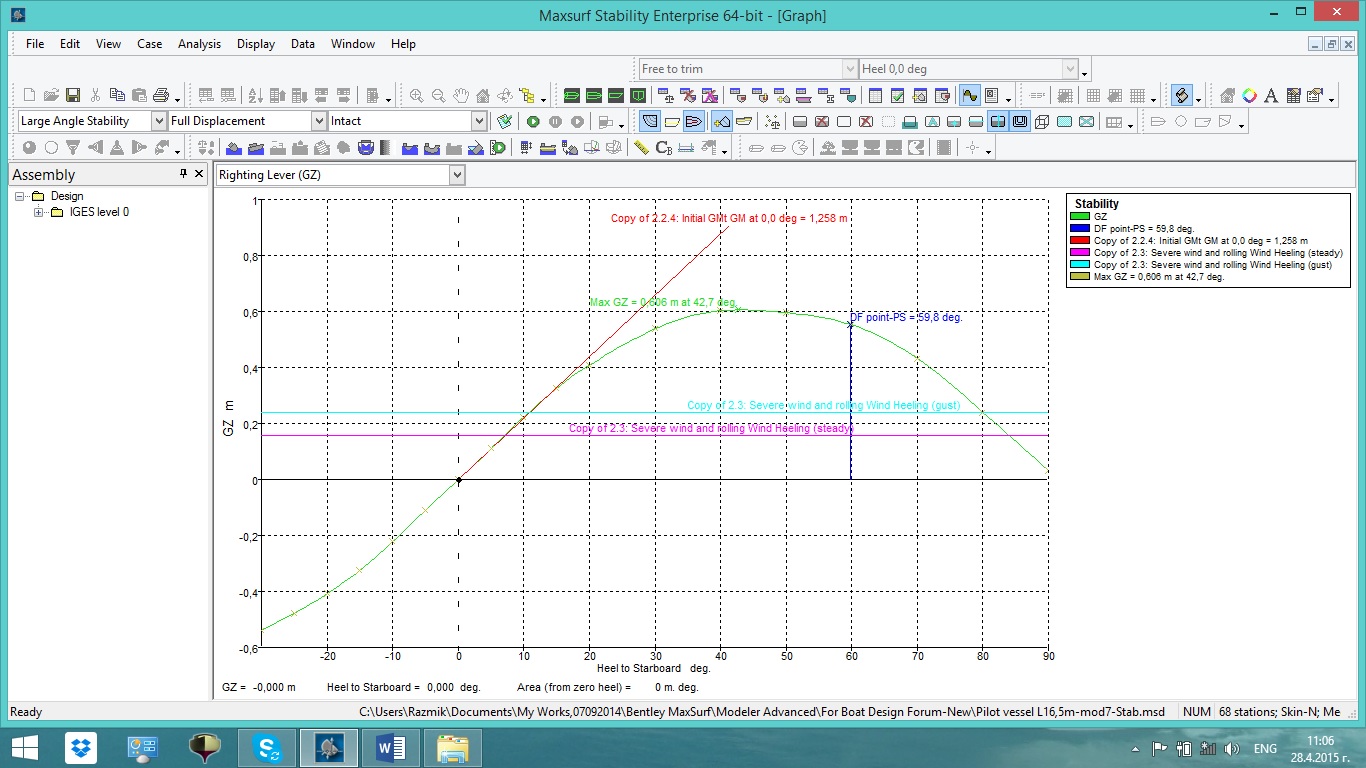The height and width of the screenshot is (768, 1366).
Task: Open Microsoft Word from the taskbar
Action: [x=390, y=747]
